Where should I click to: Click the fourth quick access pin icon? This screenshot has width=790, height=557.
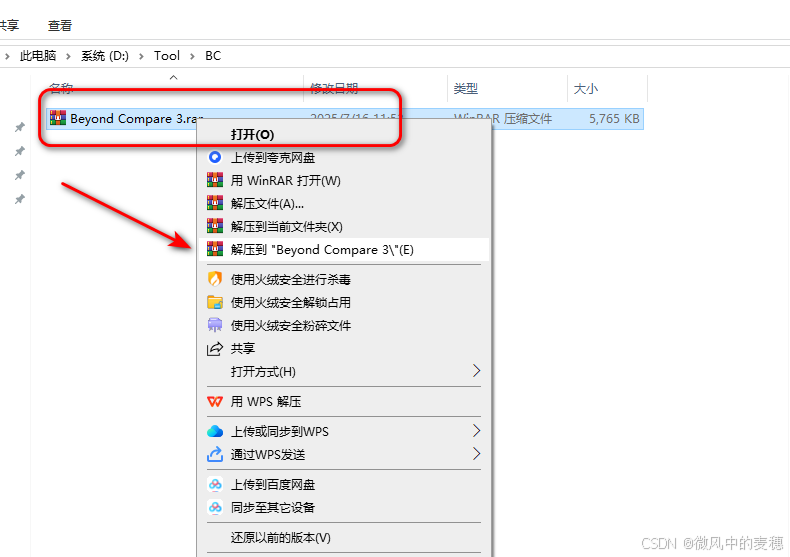coord(20,199)
